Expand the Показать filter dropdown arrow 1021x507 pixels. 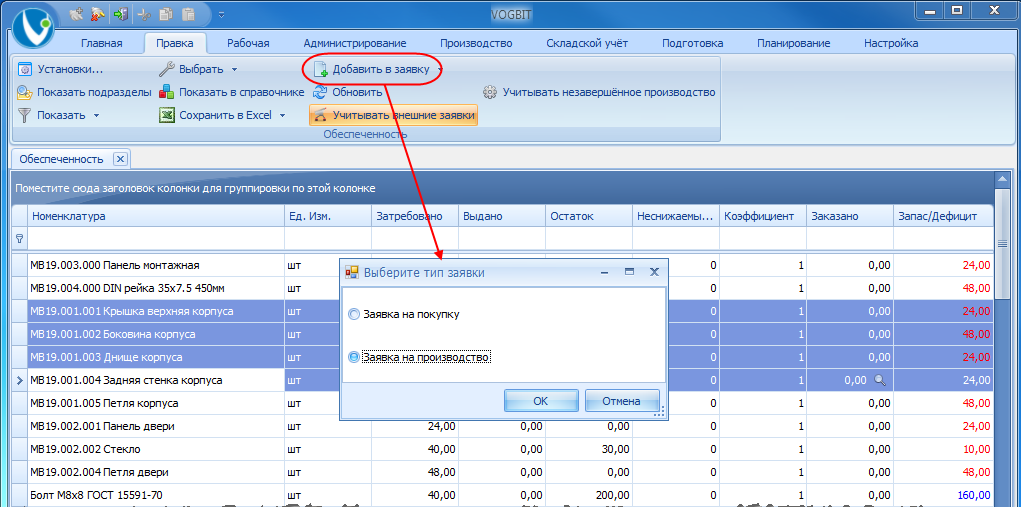pyautogui.click(x=96, y=116)
